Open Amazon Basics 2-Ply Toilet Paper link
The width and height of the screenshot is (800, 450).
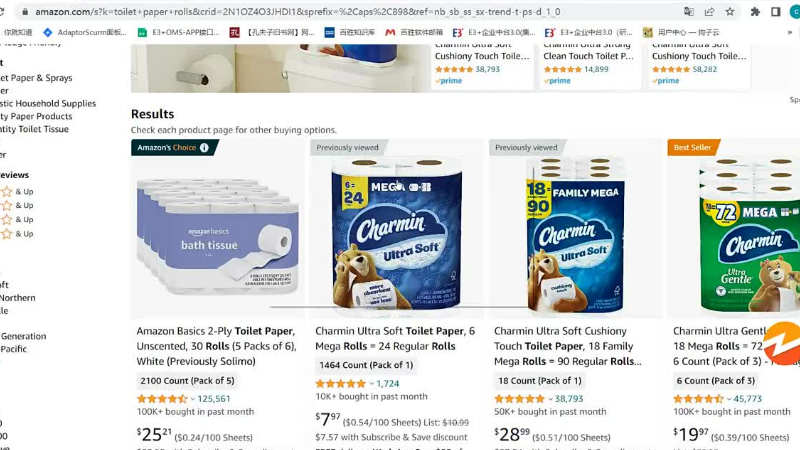click(216, 346)
